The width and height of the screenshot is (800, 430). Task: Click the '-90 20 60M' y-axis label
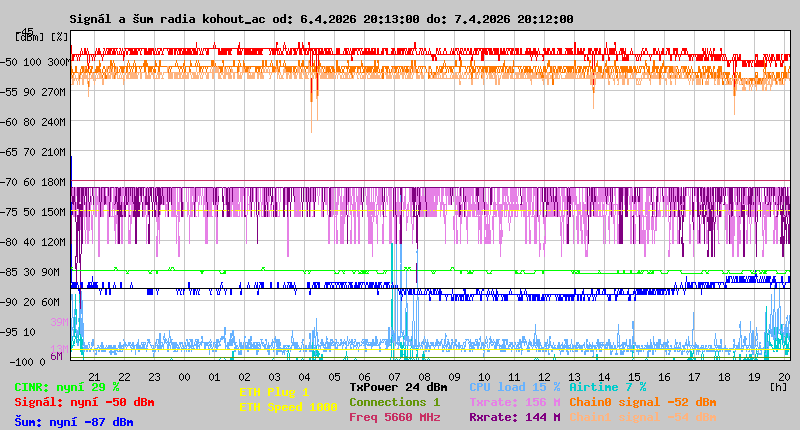pos(31,302)
